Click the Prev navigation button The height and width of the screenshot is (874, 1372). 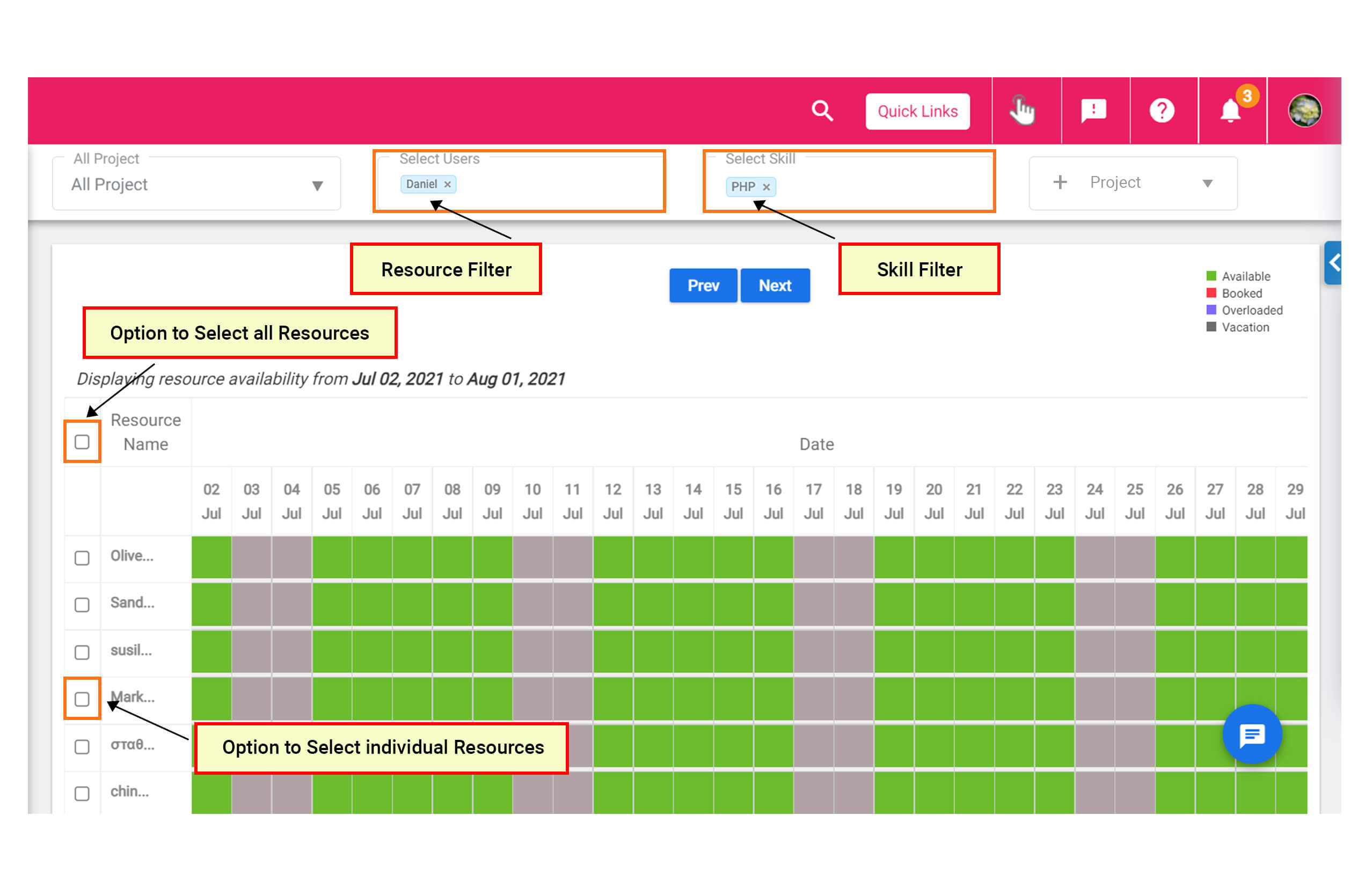[x=701, y=286]
